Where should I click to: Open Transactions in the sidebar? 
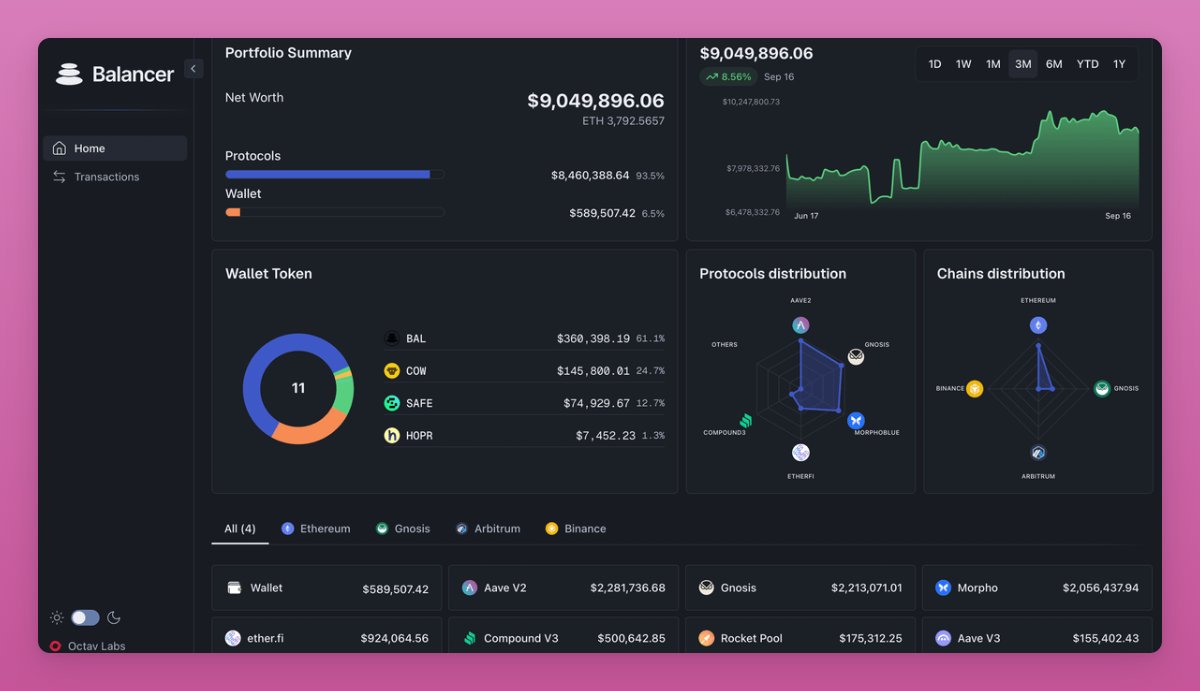point(114,177)
